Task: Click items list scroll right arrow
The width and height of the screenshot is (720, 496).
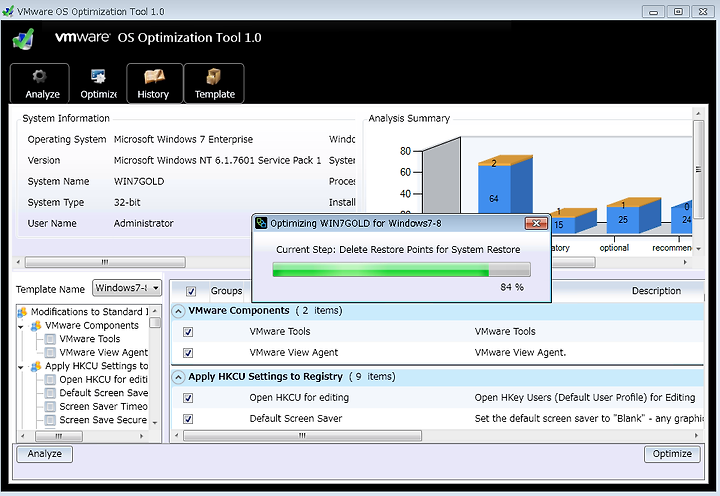Action: 697,435
